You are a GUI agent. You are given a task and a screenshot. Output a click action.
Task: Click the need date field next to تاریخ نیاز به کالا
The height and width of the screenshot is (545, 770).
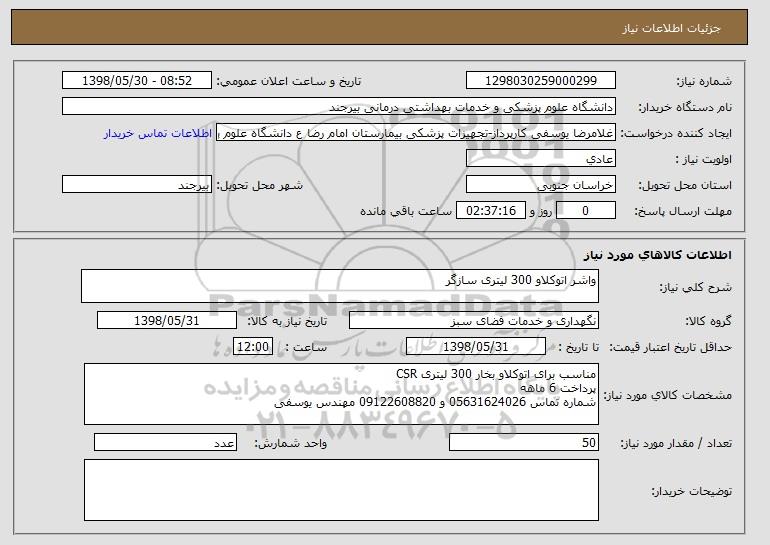tap(167, 321)
